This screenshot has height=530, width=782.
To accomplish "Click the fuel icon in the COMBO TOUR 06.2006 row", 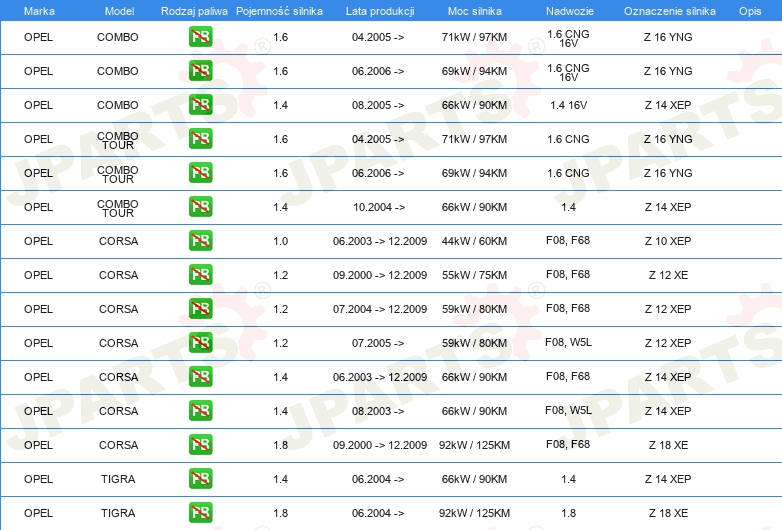I will tap(200, 173).
